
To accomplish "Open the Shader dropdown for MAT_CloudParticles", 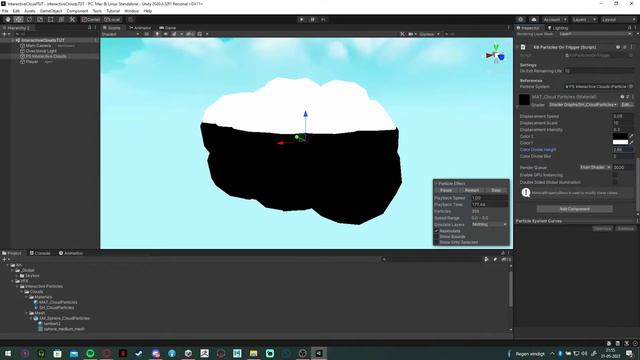I will coord(583,105).
